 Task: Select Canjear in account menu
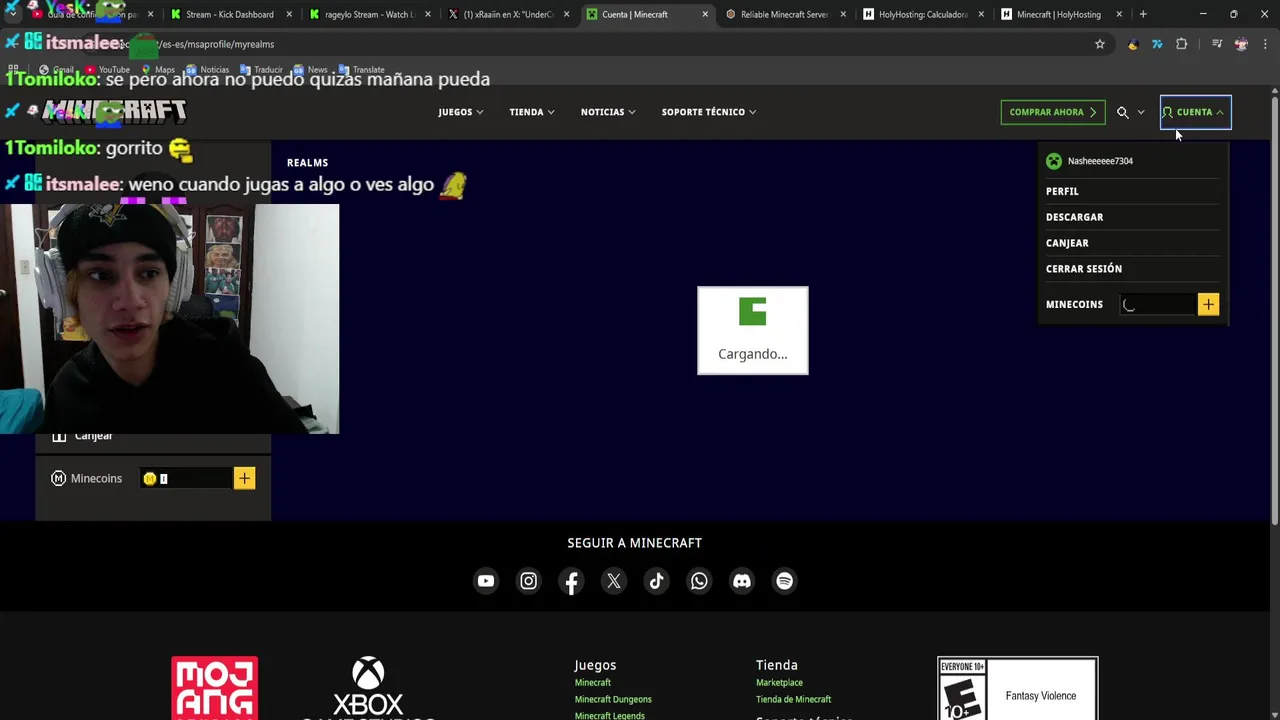[1067, 243]
